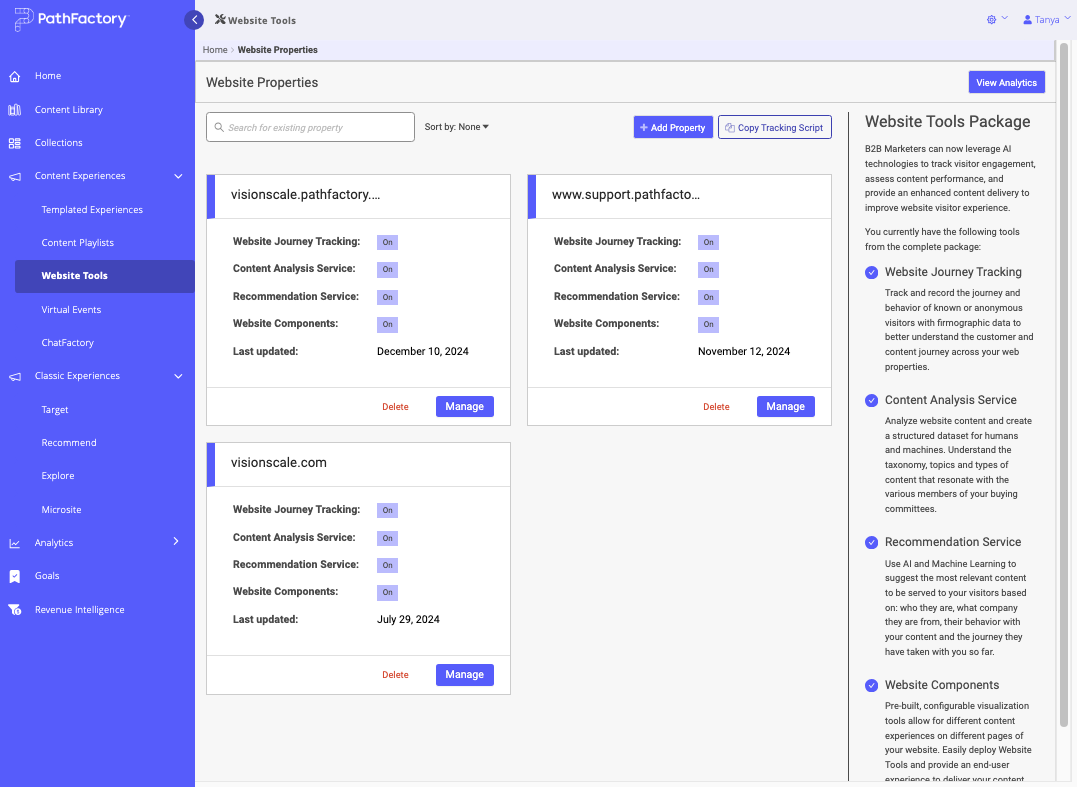The image size is (1077, 787).
Task: Click the PathFactory logo
Action: 70,19
